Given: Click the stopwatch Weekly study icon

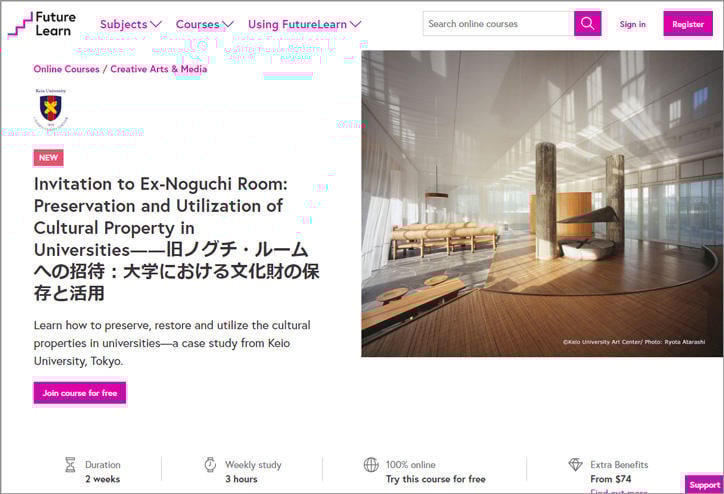Looking at the screenshot, I should pyautogui.click(x=210, y=464).
